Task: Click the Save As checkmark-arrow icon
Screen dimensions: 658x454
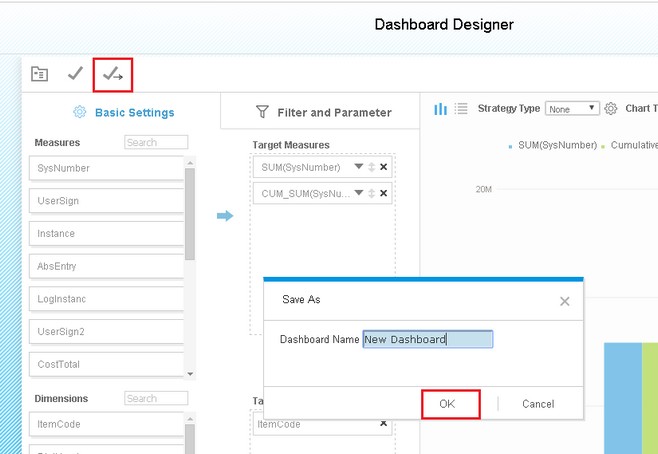Action: (113, 74)
